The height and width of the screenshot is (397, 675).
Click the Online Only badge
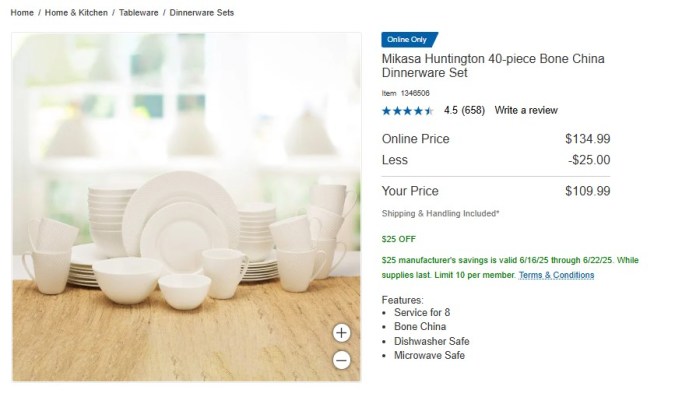point(409,40)
